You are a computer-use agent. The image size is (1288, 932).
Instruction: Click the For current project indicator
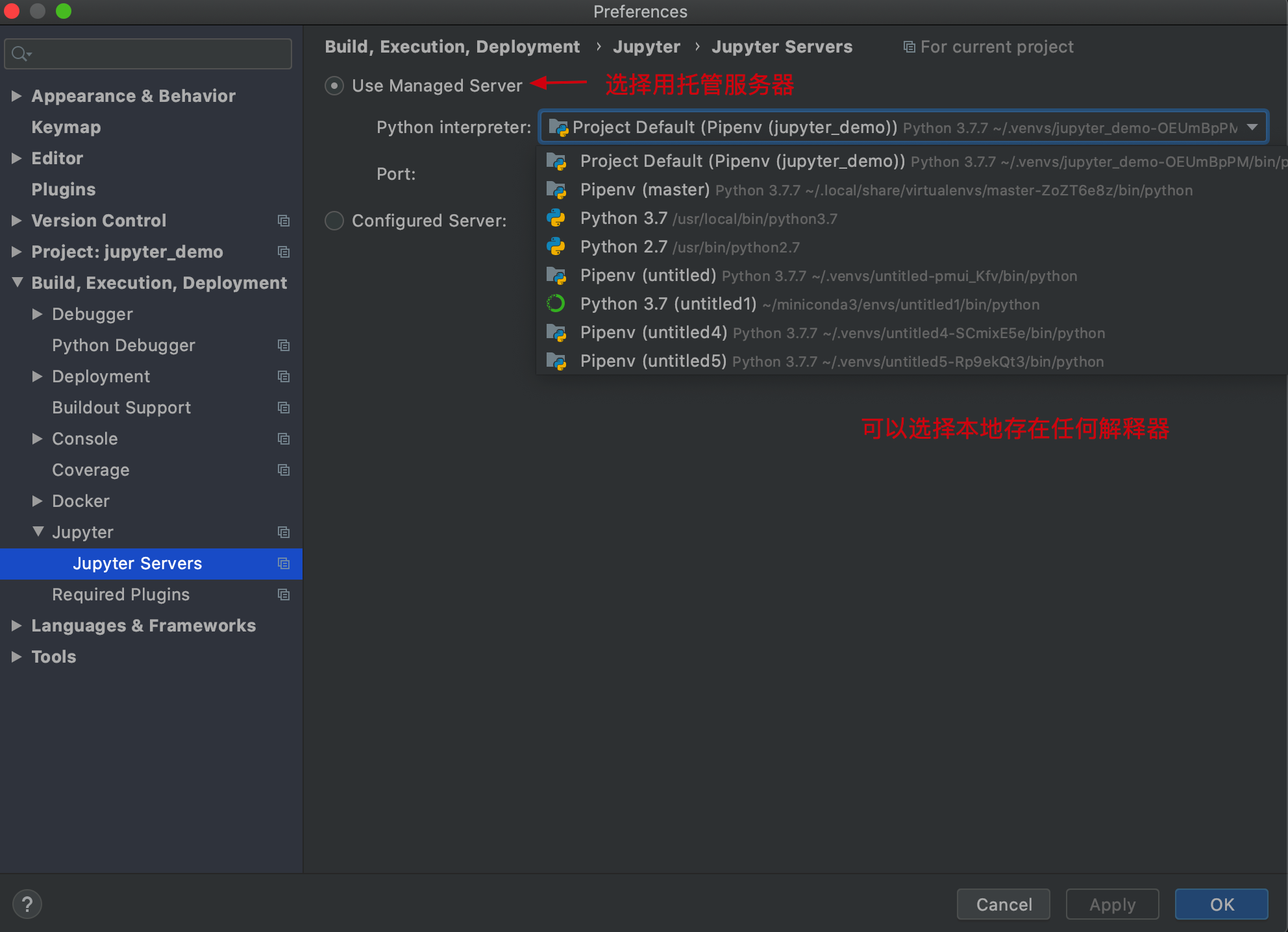(988, 47)
